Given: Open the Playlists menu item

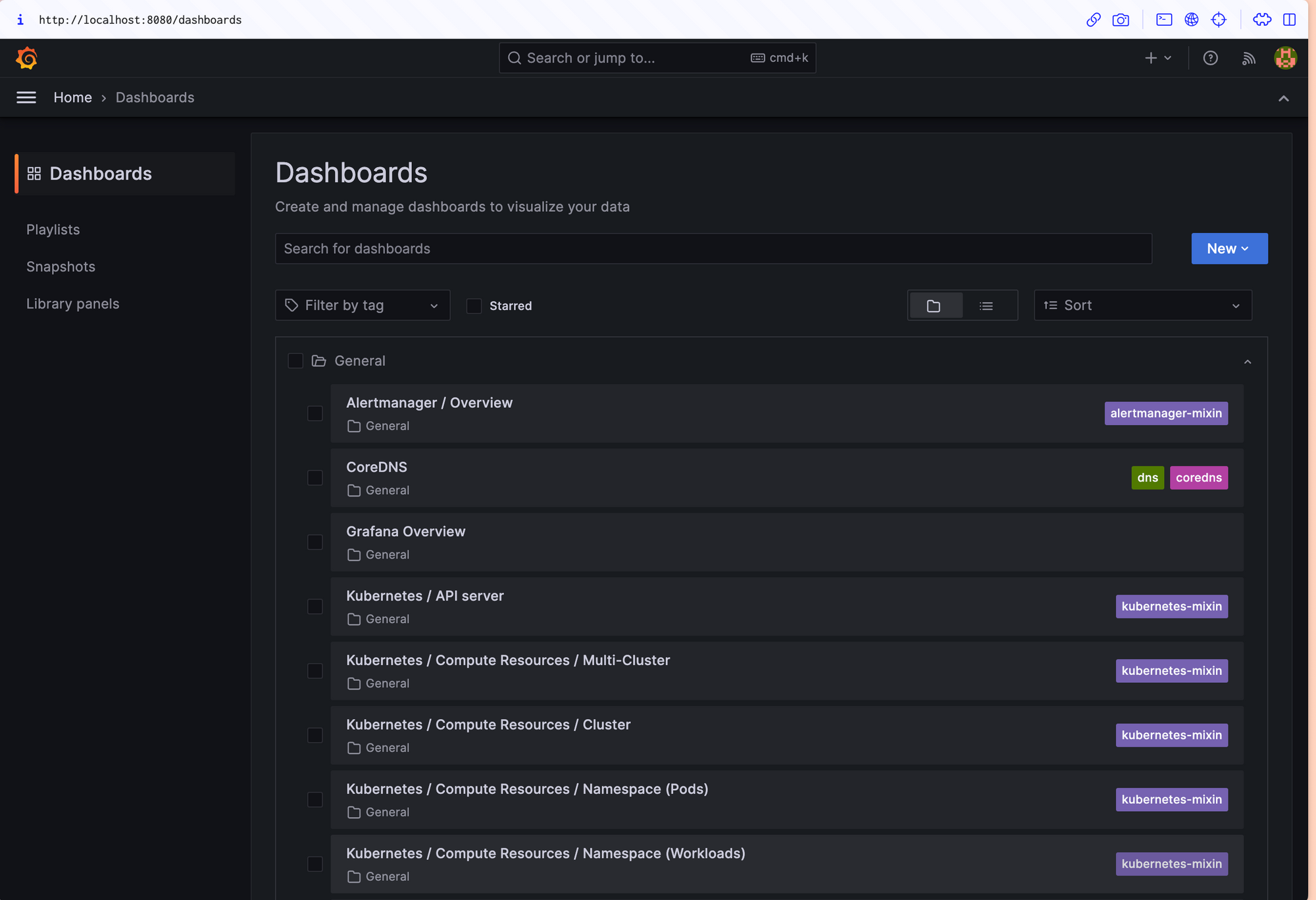Looking at the screenshot, I should click(53, 229).
